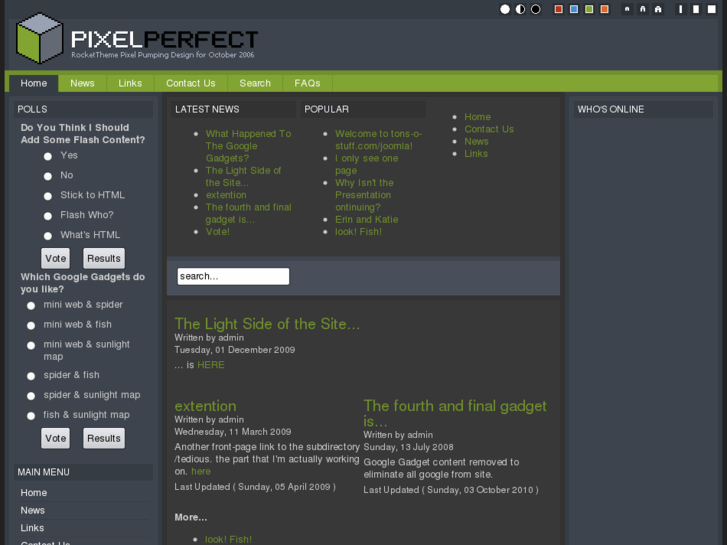
Task: Select the What's HTML option
Action: coord(48,236)
